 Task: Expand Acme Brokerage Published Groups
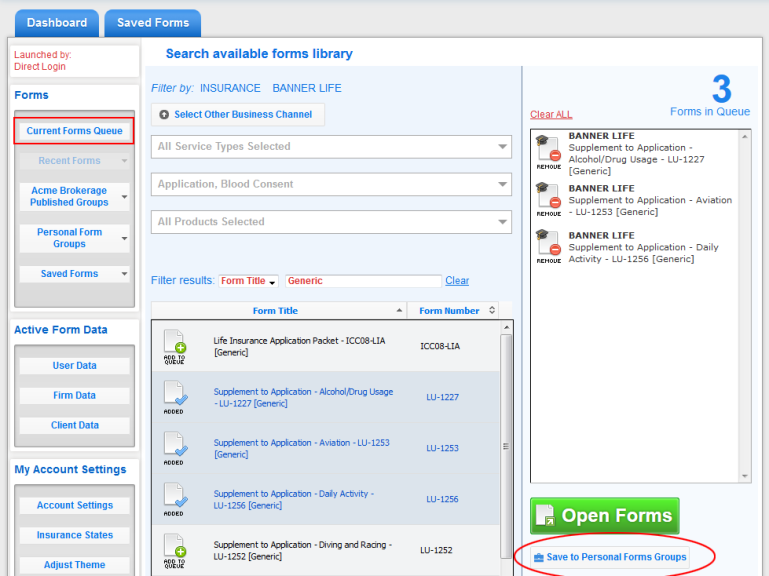[x=74, y=196]
